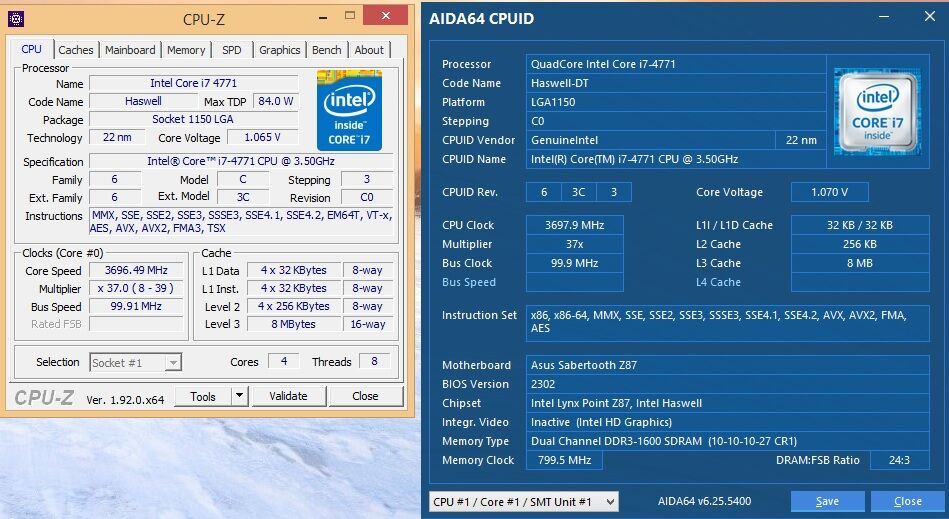949x519 pixels.
Task: Click the AIDA64 Multiplier value 37x
Action: click(574, 244)
